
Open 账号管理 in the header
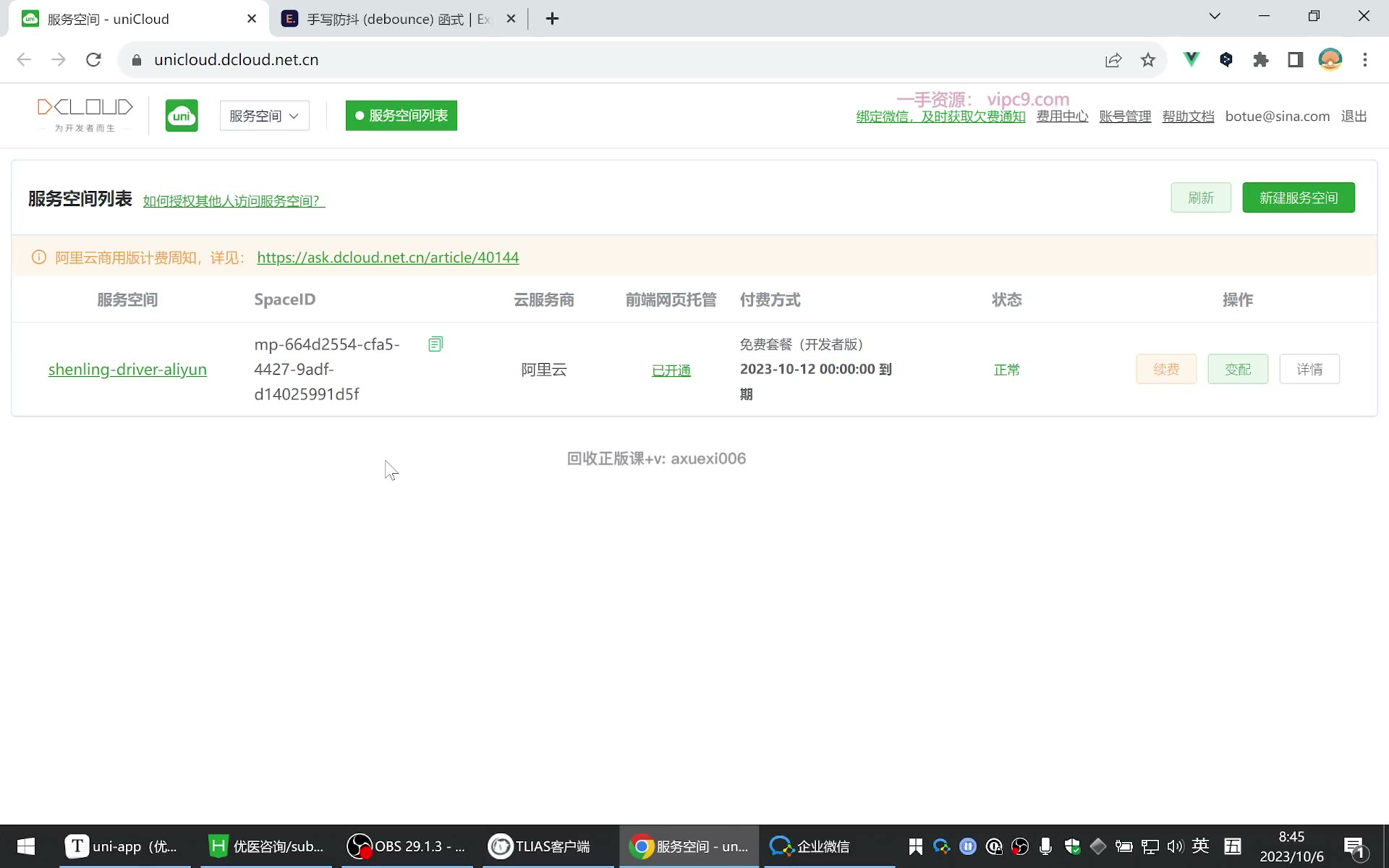tap(1125, 116)
